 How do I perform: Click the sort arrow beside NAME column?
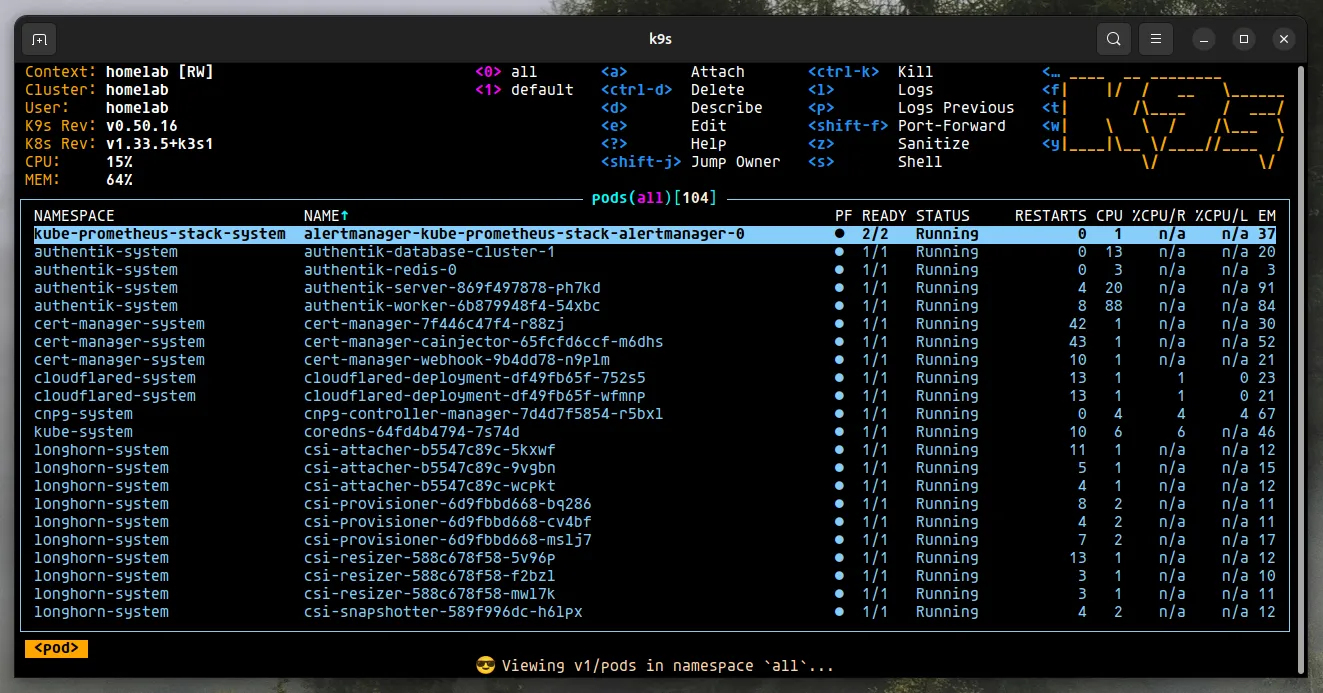coord(345,216)
